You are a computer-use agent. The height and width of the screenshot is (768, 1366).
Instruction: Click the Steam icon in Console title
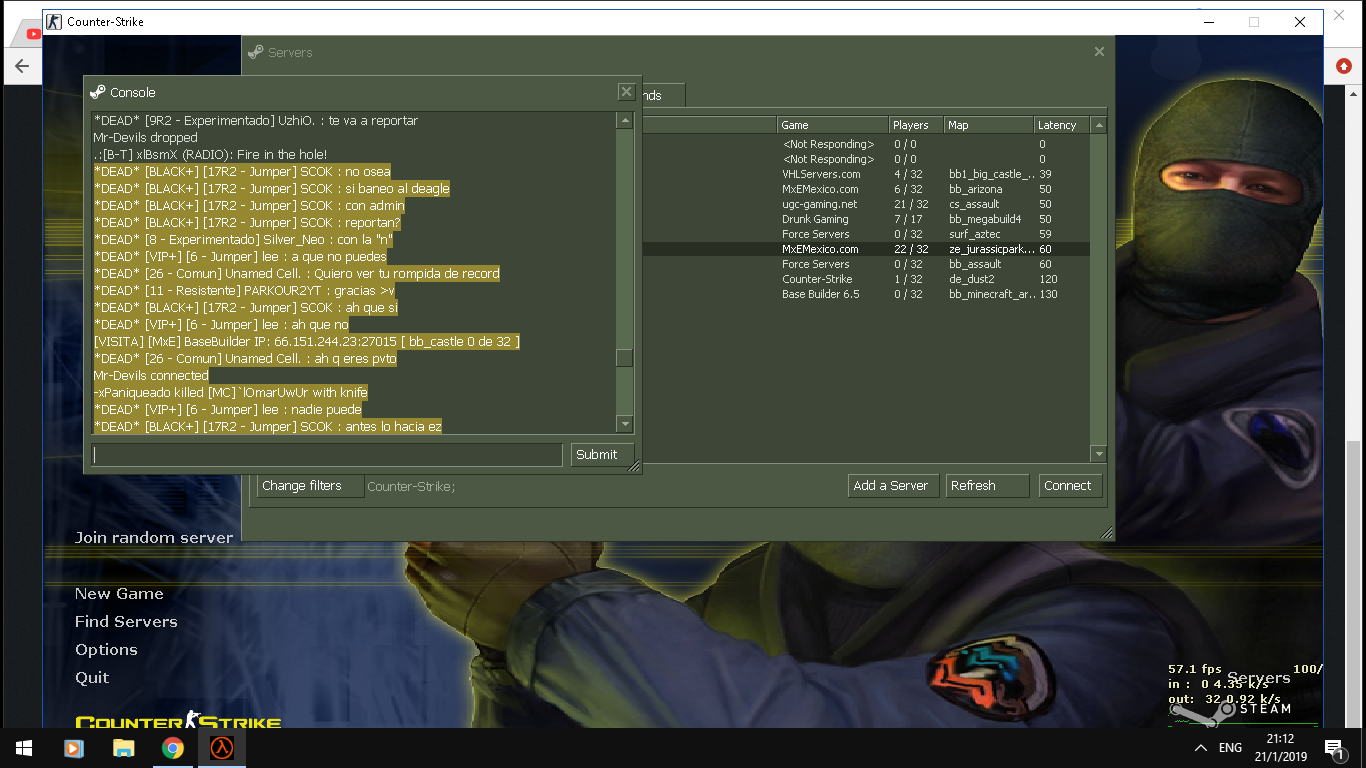tap(97, 92)
